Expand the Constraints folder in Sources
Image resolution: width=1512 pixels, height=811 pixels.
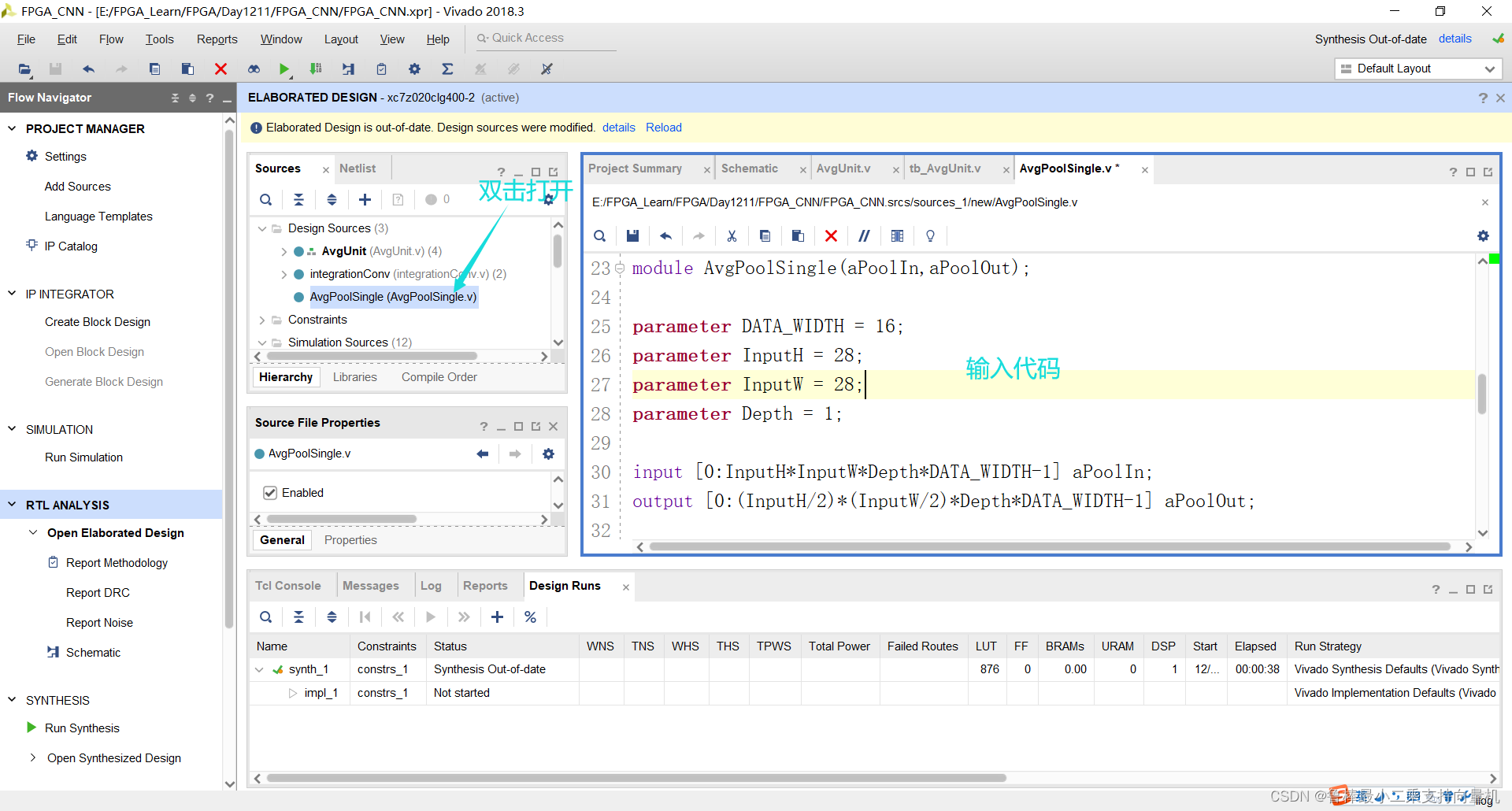[261, 320]
